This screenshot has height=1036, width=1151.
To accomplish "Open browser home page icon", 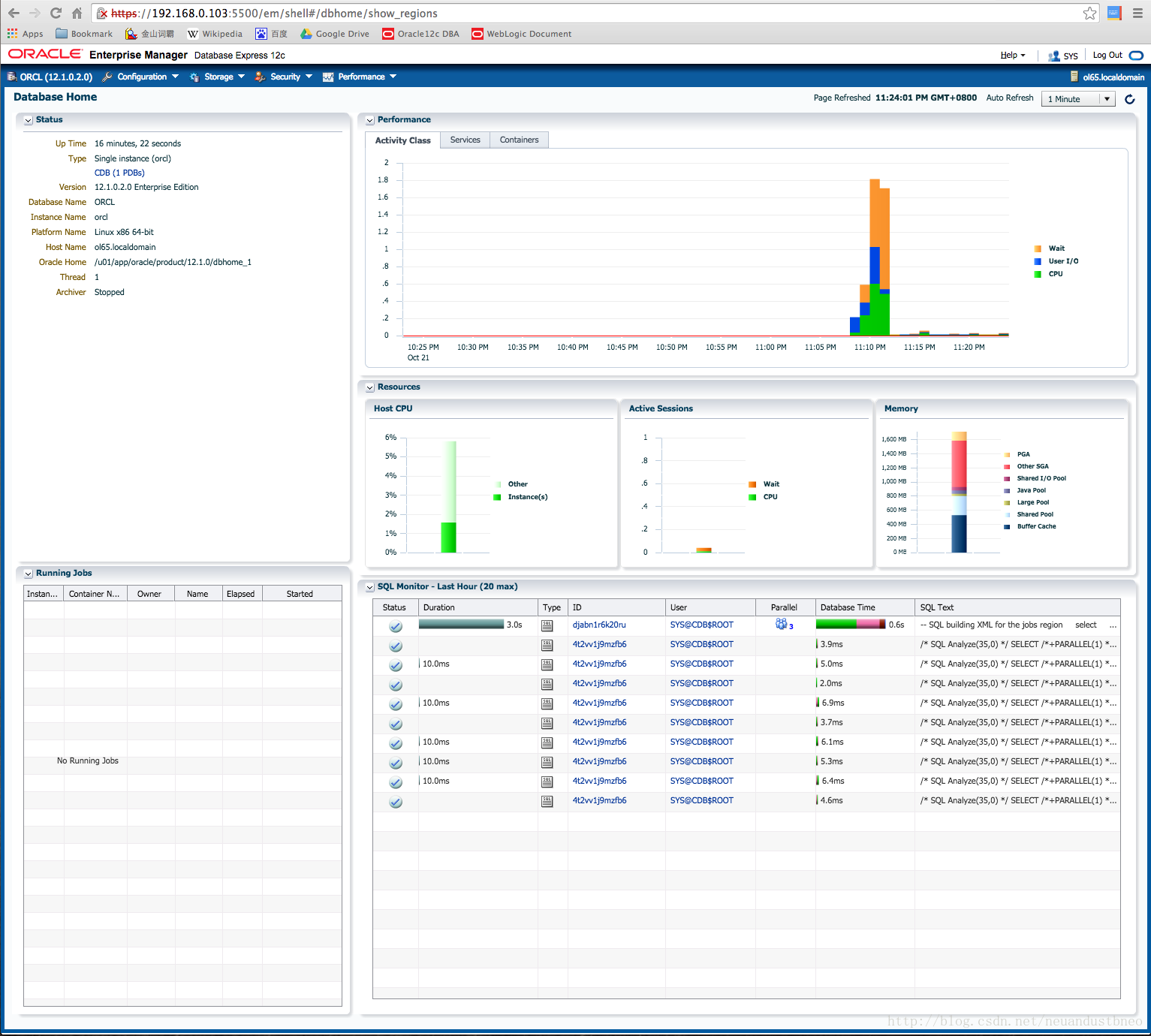I will [77, 13].
